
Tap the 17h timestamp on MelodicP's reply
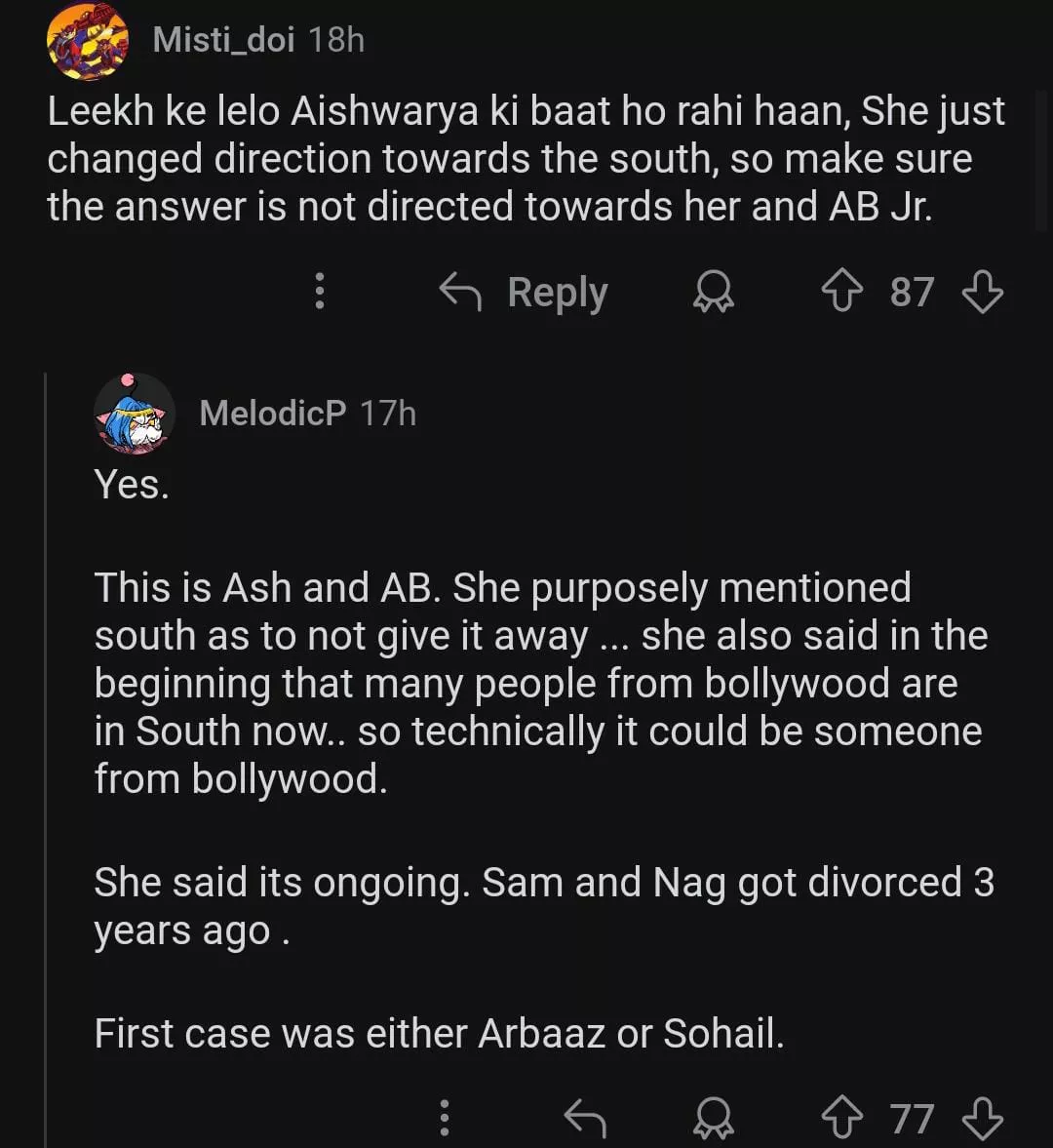point(388,413)
